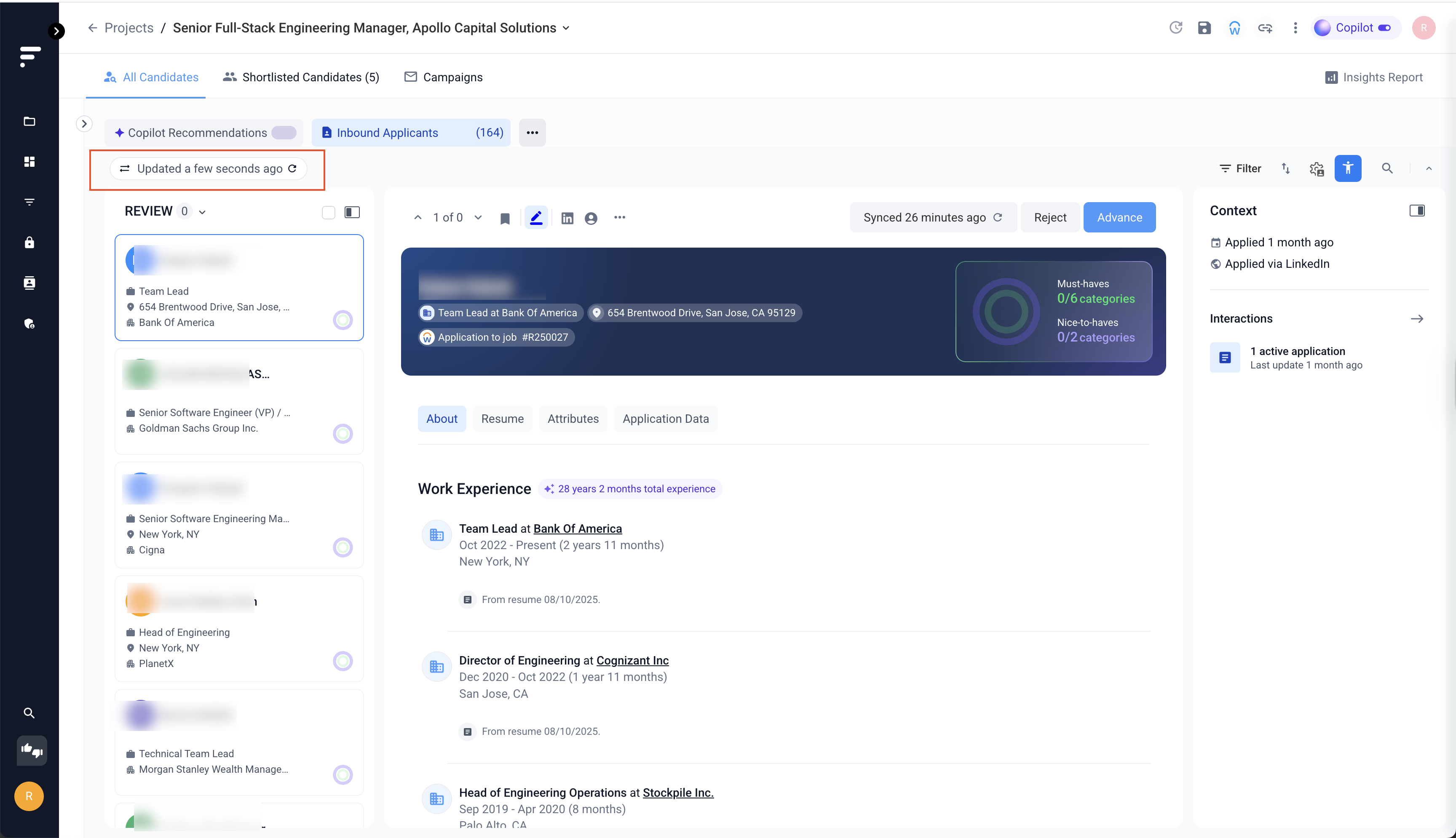Open the Stockpile Inc. company link

pos(677,793)
